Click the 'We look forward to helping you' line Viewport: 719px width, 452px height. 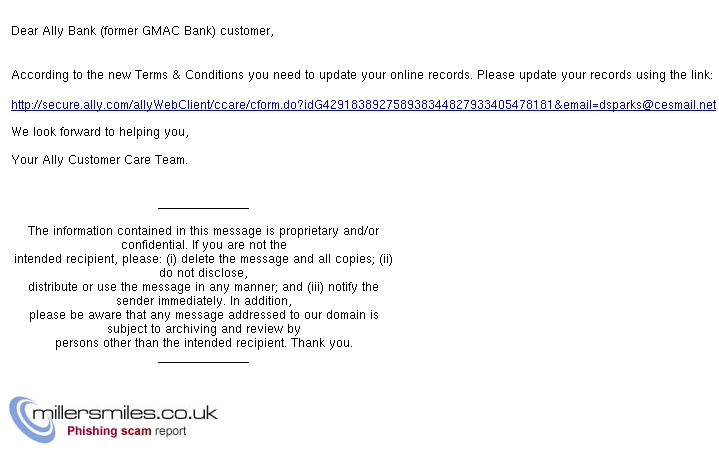100,132
